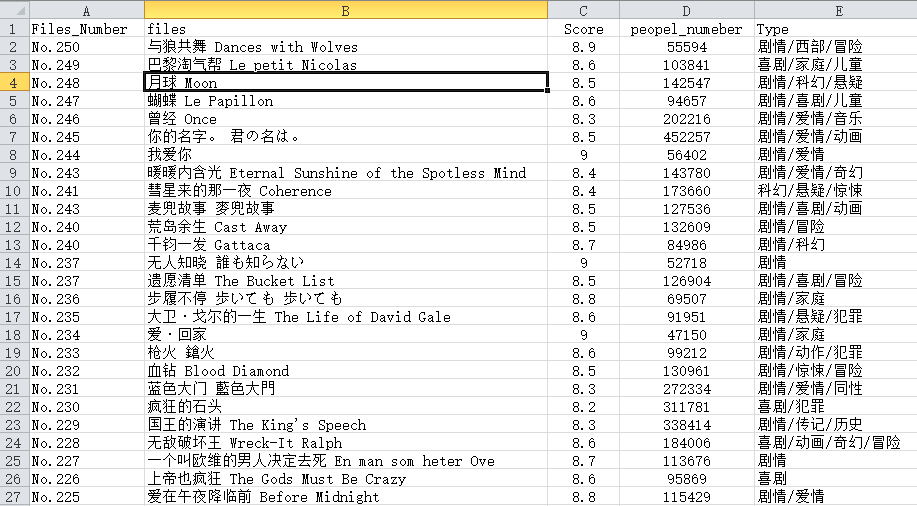Click type cell '剧情/传记/历史'
Screen dimensions: 917x506
click(x=836, y=425)
